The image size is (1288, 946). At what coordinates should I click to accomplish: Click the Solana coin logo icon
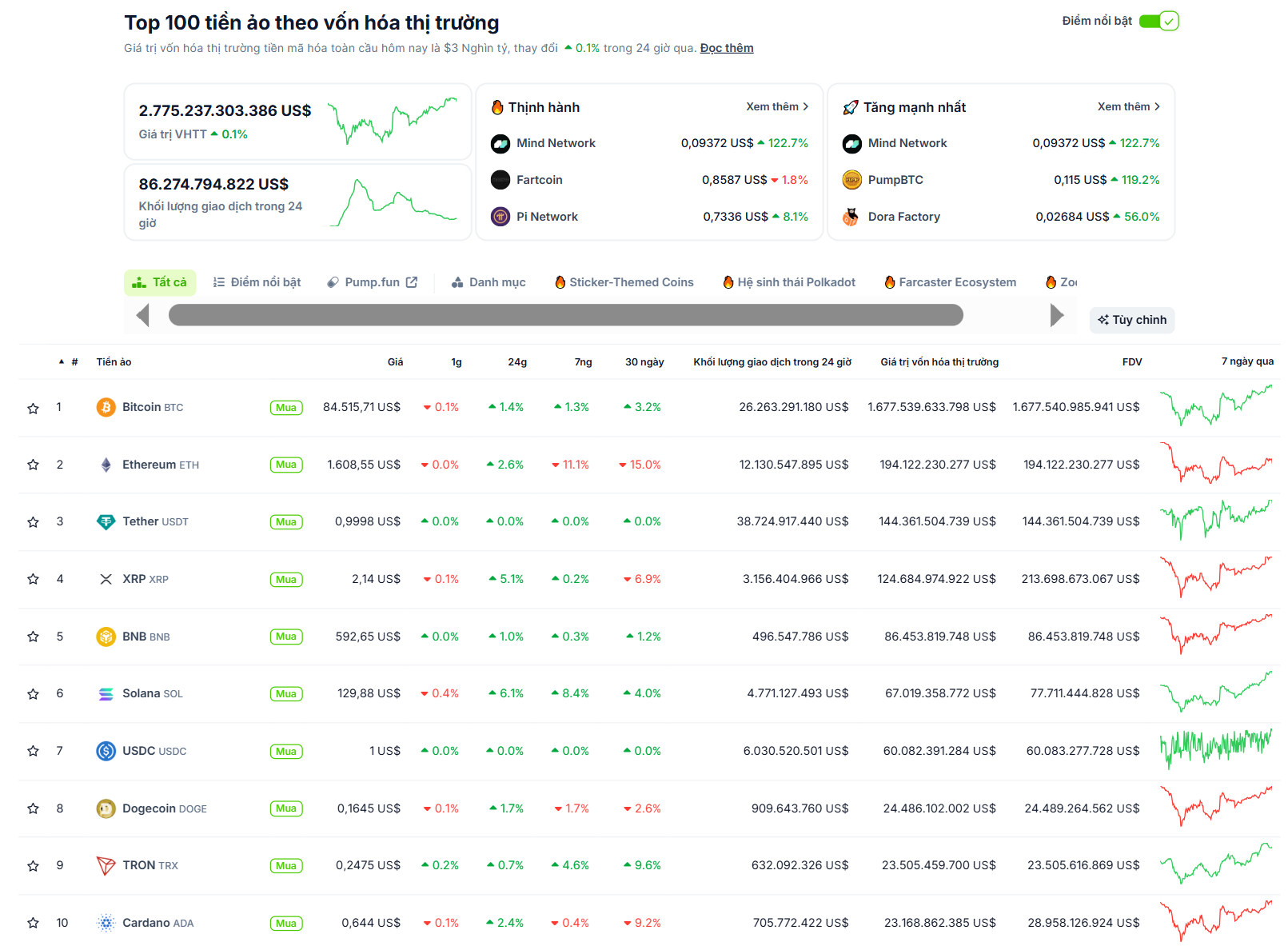pyautogui.click(x=106, y=694)
